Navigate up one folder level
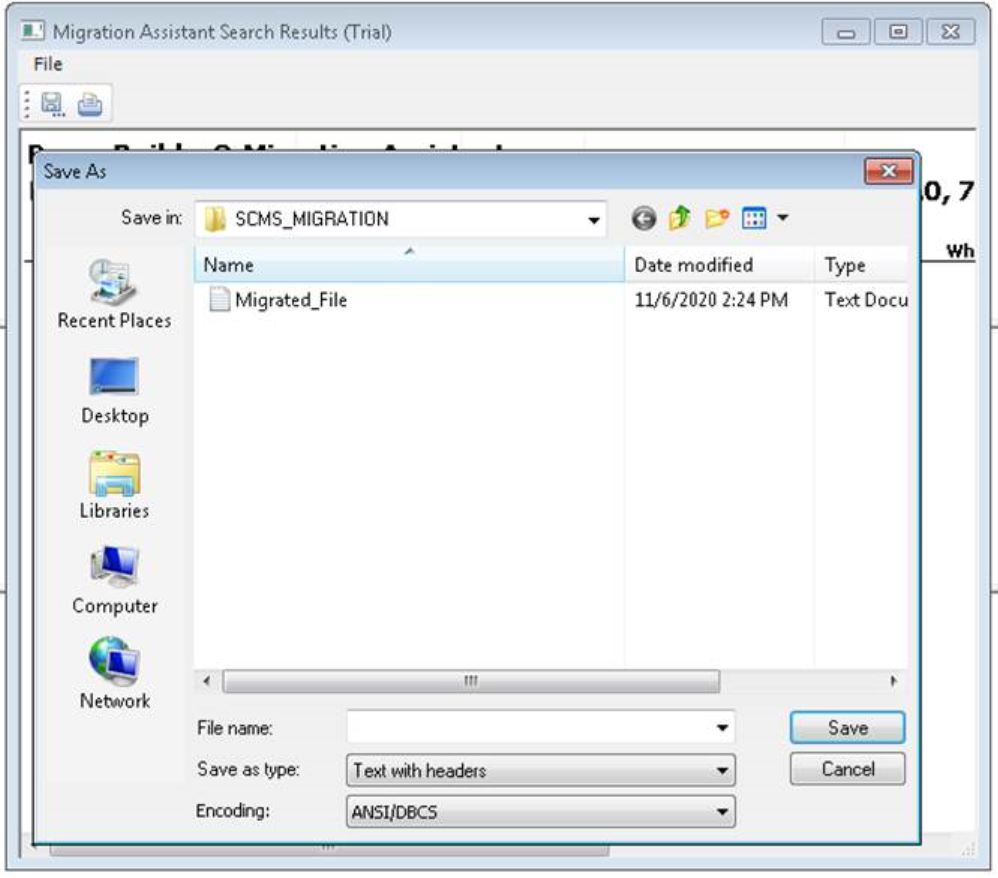 [x=680, y=219]
